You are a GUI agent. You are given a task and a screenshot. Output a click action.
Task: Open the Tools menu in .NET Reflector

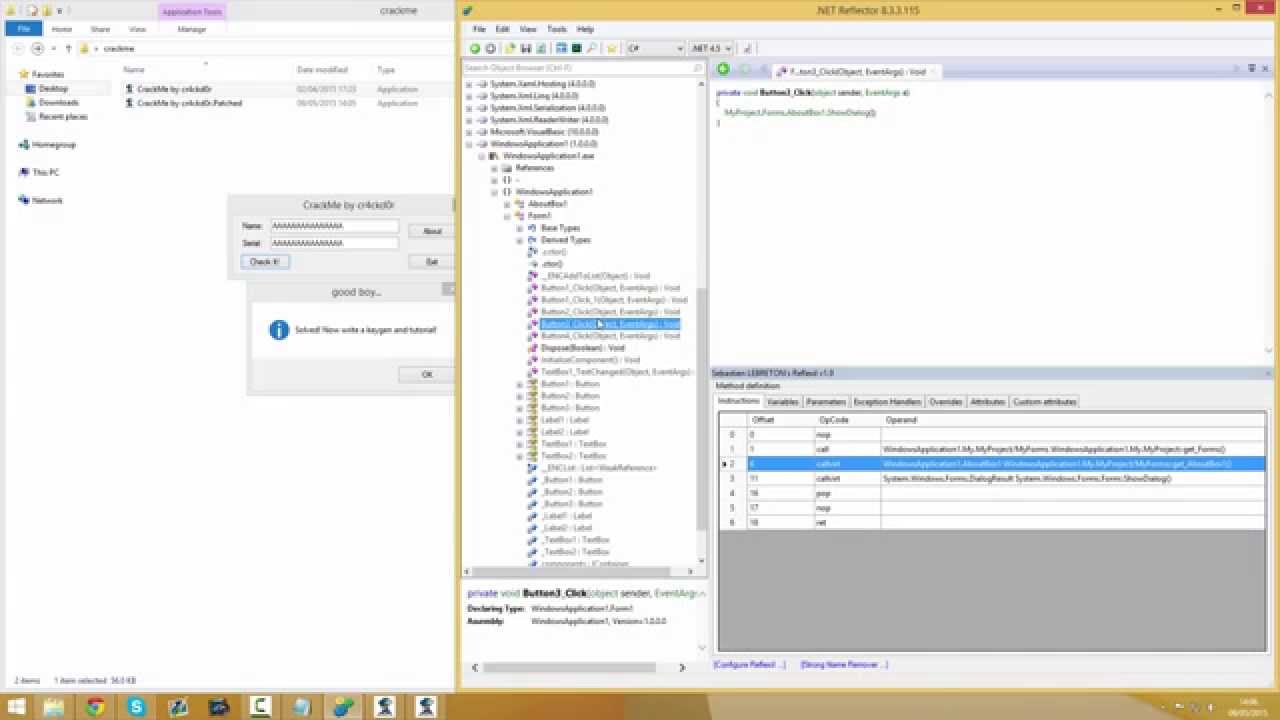557,29
